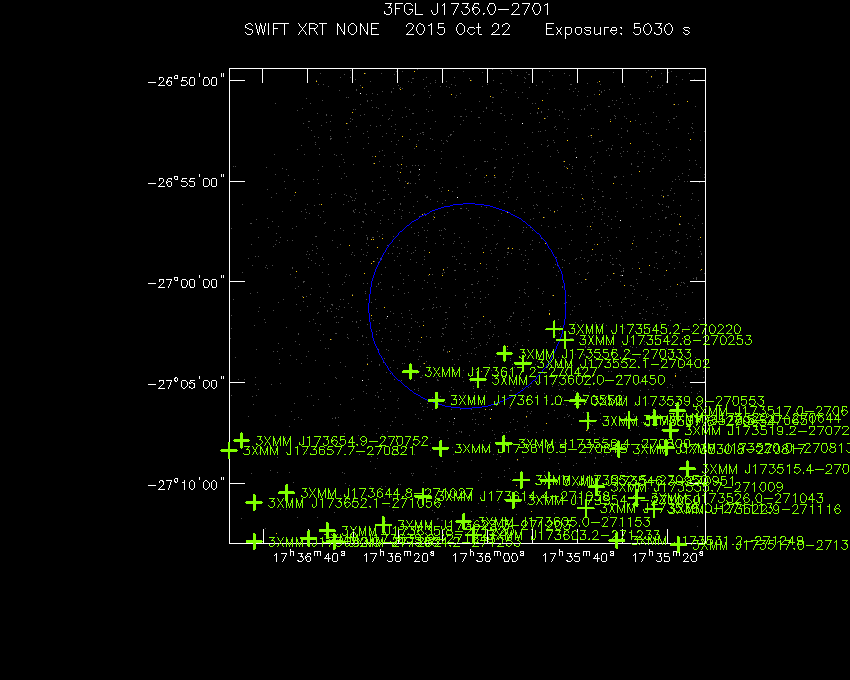Click the label 3XMM J173602.0-270450
The height and width of the screenshot is (680, 850).
(578, 380)
